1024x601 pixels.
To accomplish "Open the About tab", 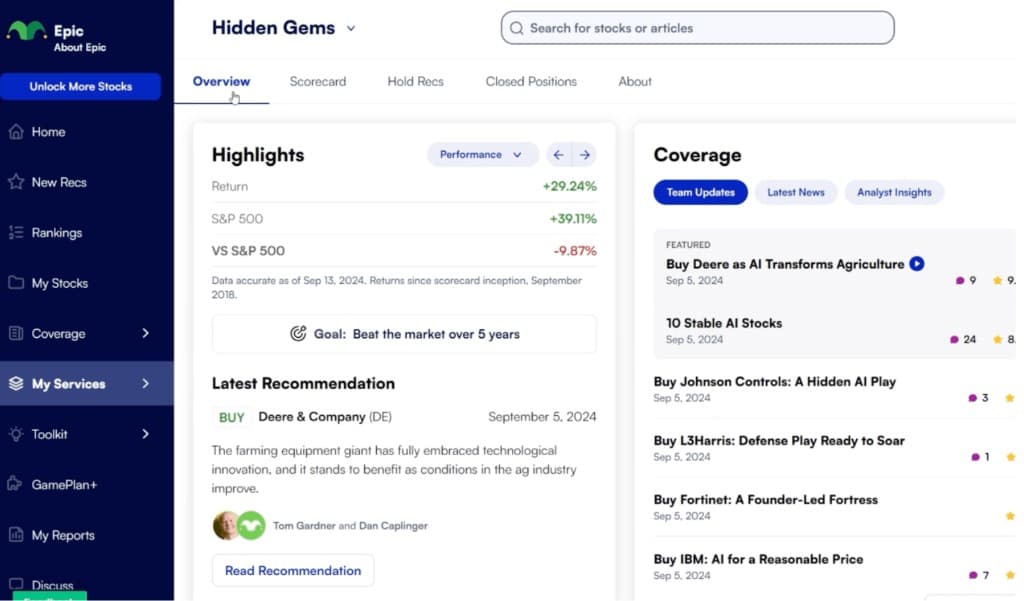I will 635,82.
